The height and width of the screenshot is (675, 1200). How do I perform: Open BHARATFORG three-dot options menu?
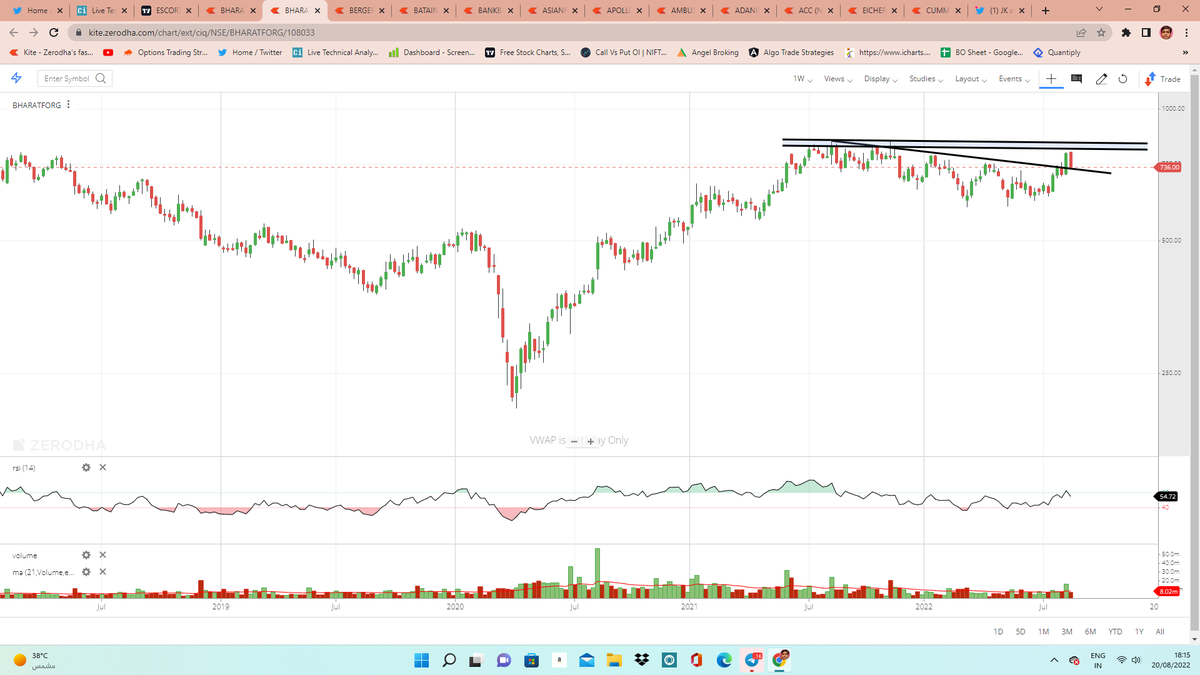[x=68, y=105]
